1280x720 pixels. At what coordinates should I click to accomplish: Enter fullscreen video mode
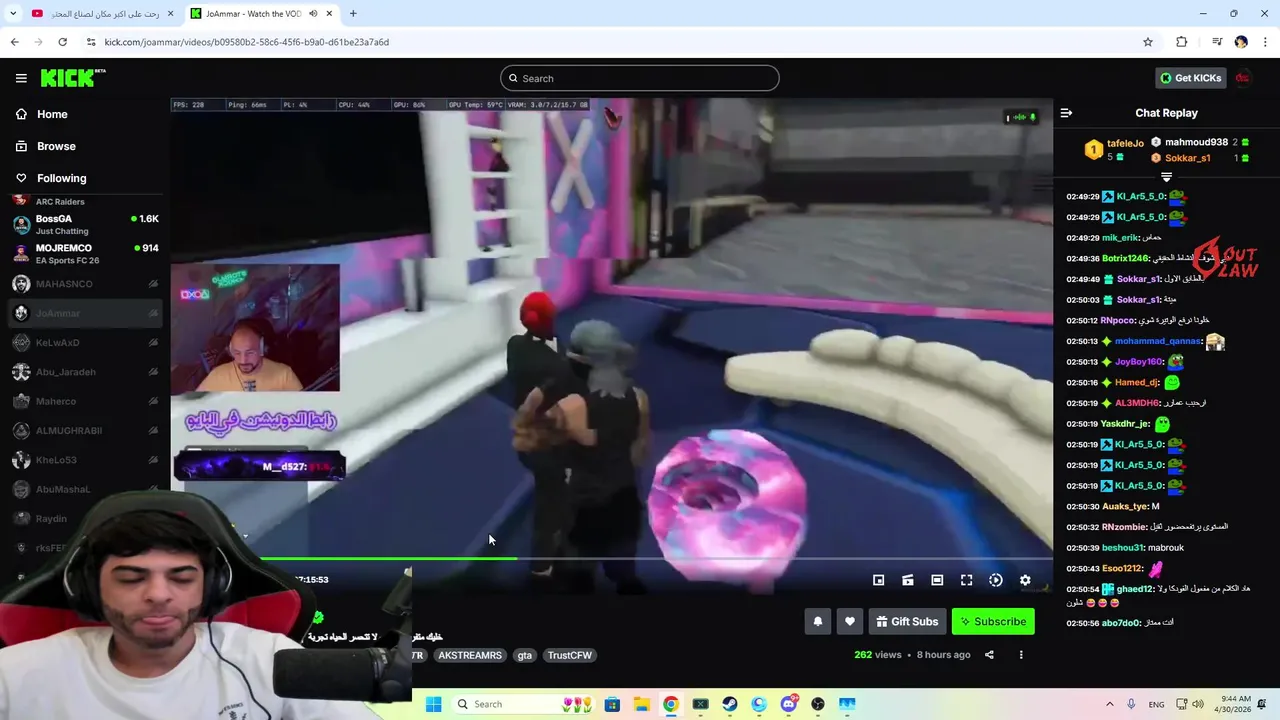coord(966,580)
